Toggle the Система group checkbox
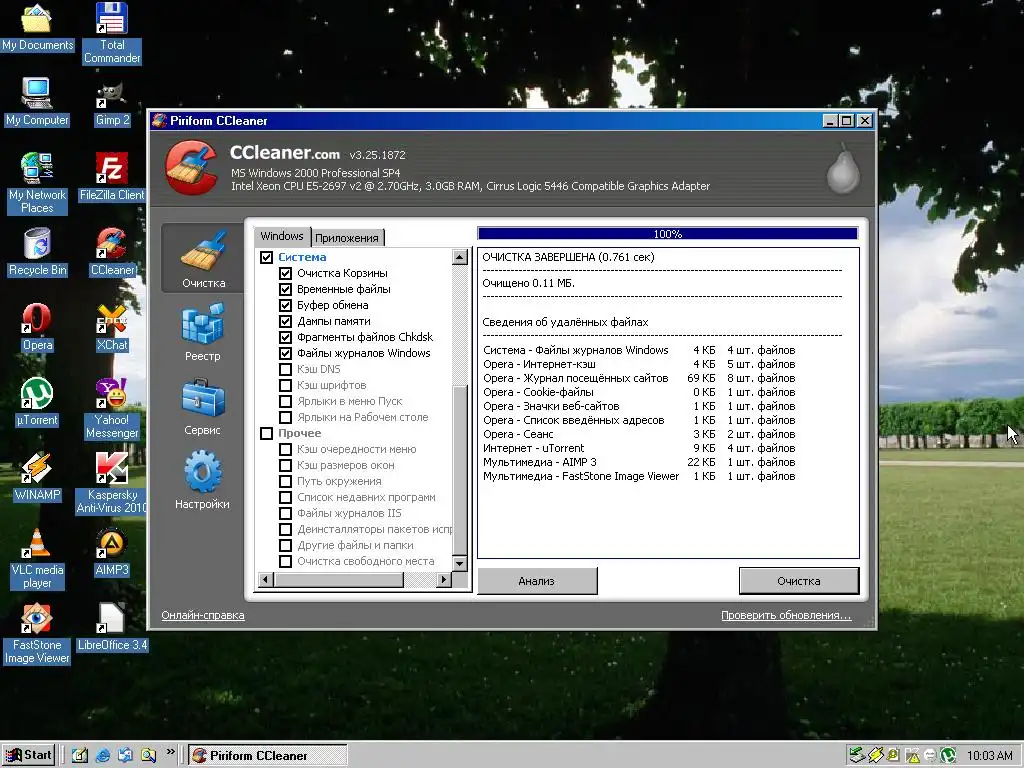The width and height of the screenshot is (1024, 768). click(266, 257)
